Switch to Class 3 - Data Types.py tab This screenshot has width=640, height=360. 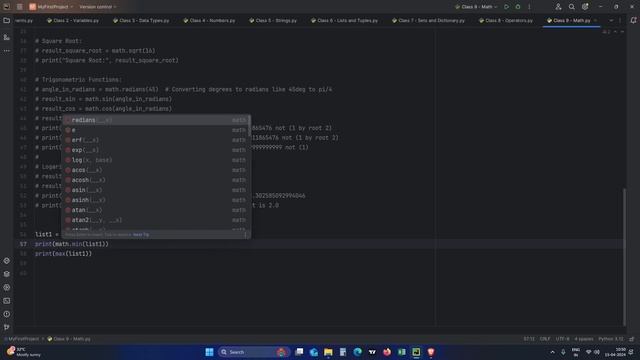pyautogui.click(x=141, y=20)
